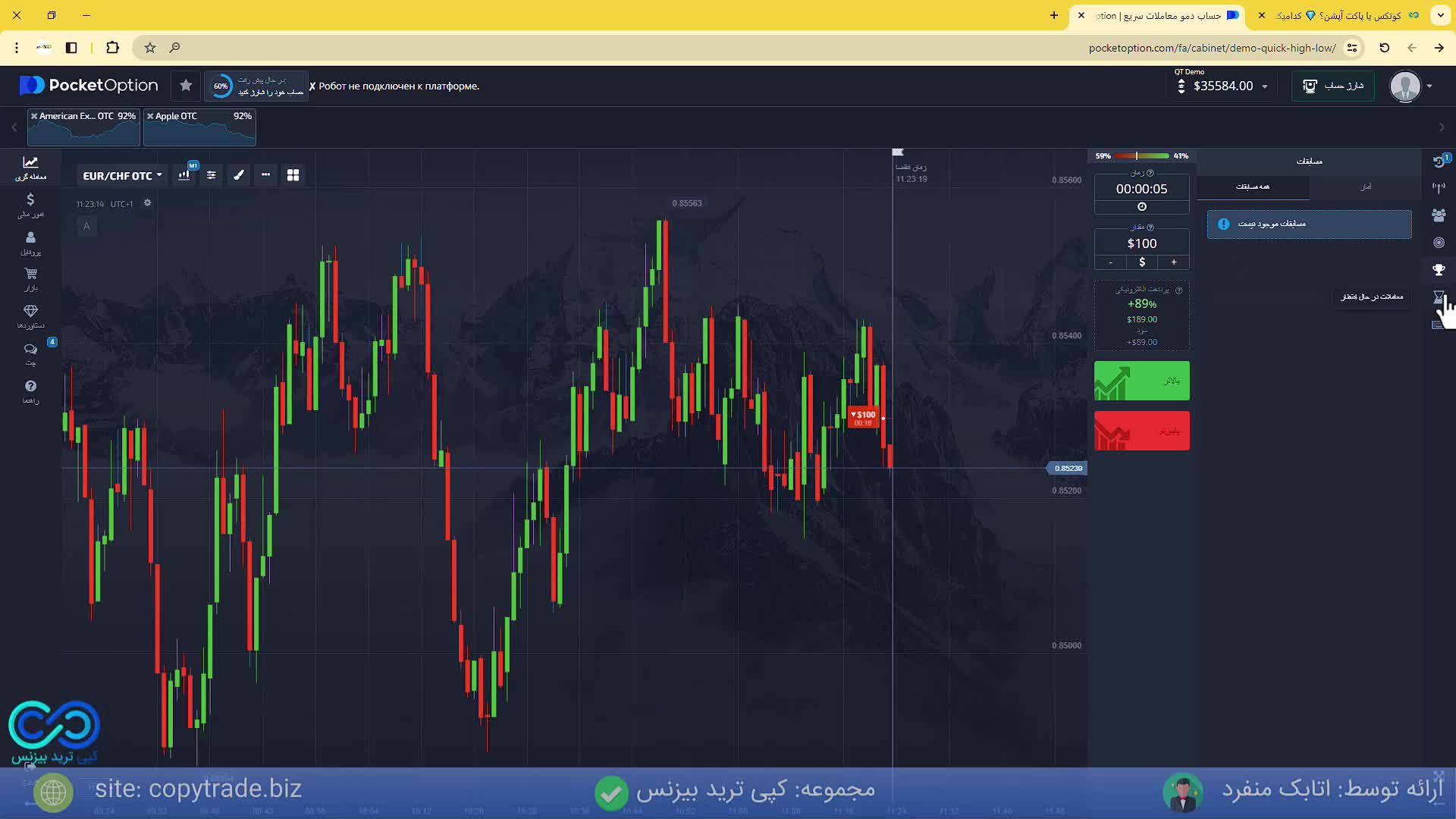Open the trophy tournaments icon
The width and height of the screenshot is (1456, 819).
coord(1439,270)
